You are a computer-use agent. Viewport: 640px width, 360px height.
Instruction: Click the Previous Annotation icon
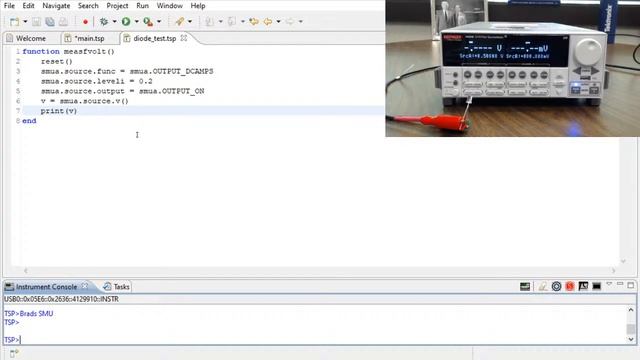(232, 22)
